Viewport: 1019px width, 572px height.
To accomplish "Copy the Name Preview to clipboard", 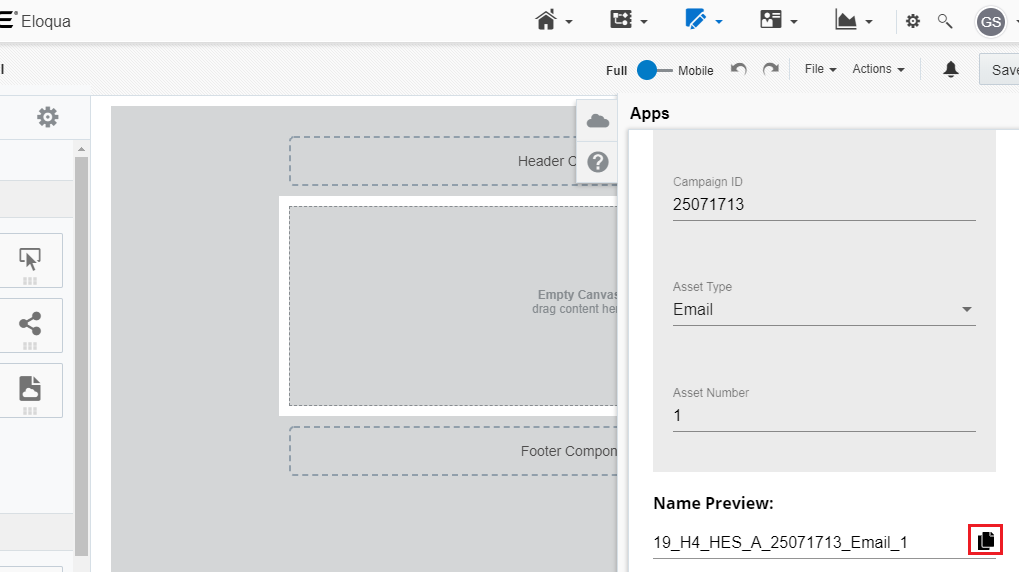I will [985, 540].
